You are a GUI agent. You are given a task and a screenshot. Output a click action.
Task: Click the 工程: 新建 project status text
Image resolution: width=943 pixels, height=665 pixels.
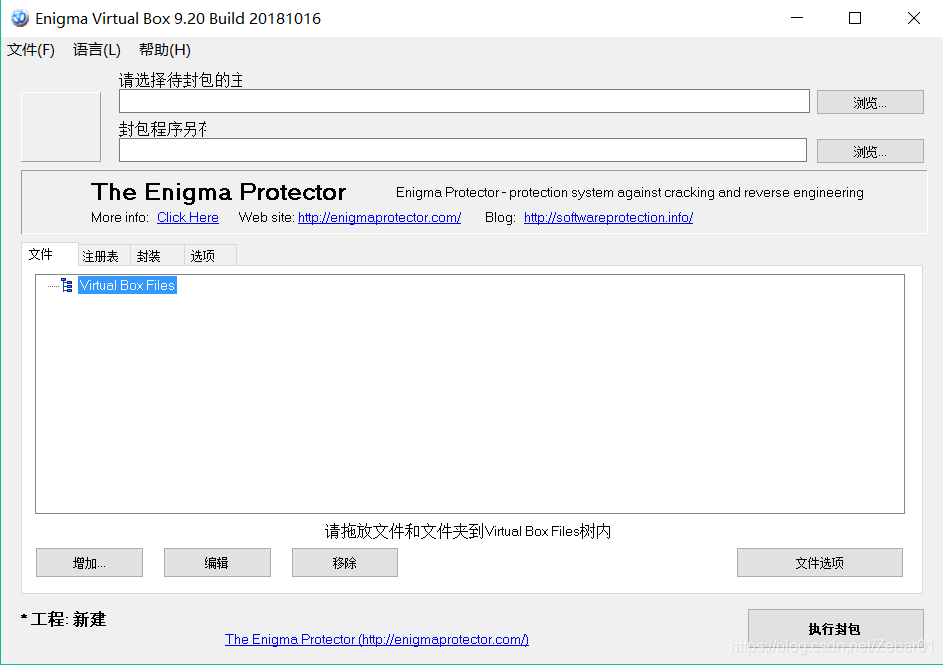(x=63, y=619)
